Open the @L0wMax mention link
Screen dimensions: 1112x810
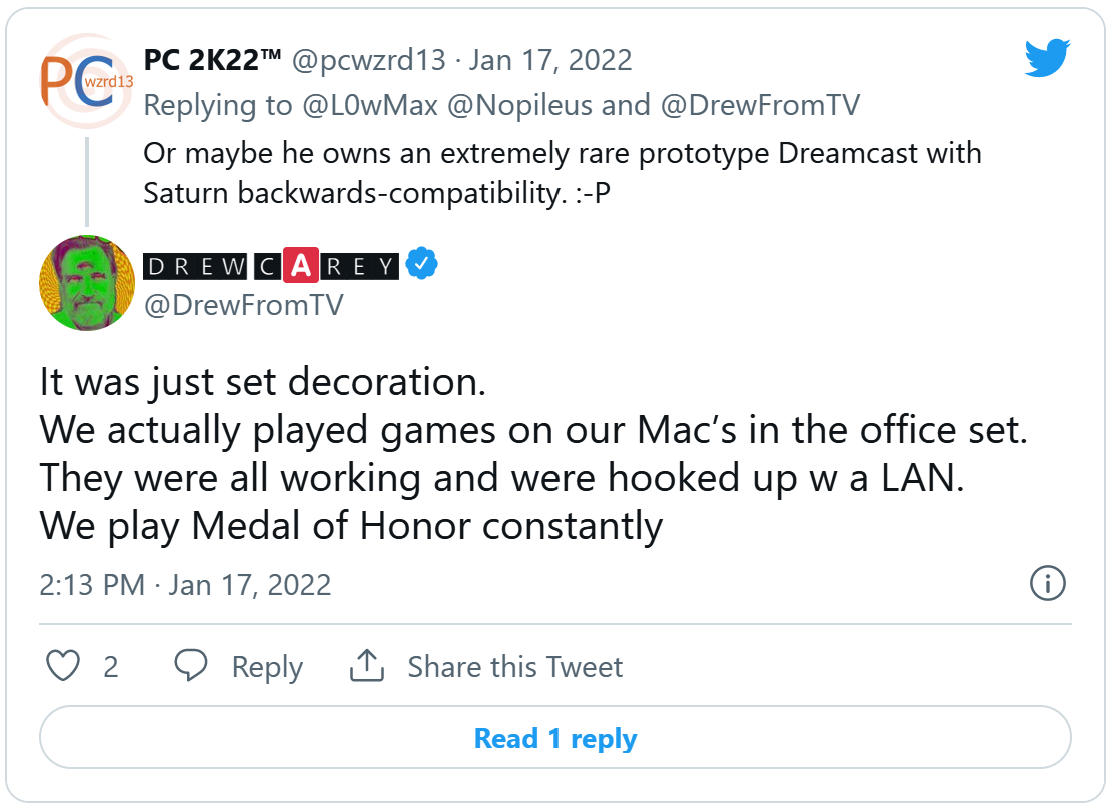coord(370,105)
